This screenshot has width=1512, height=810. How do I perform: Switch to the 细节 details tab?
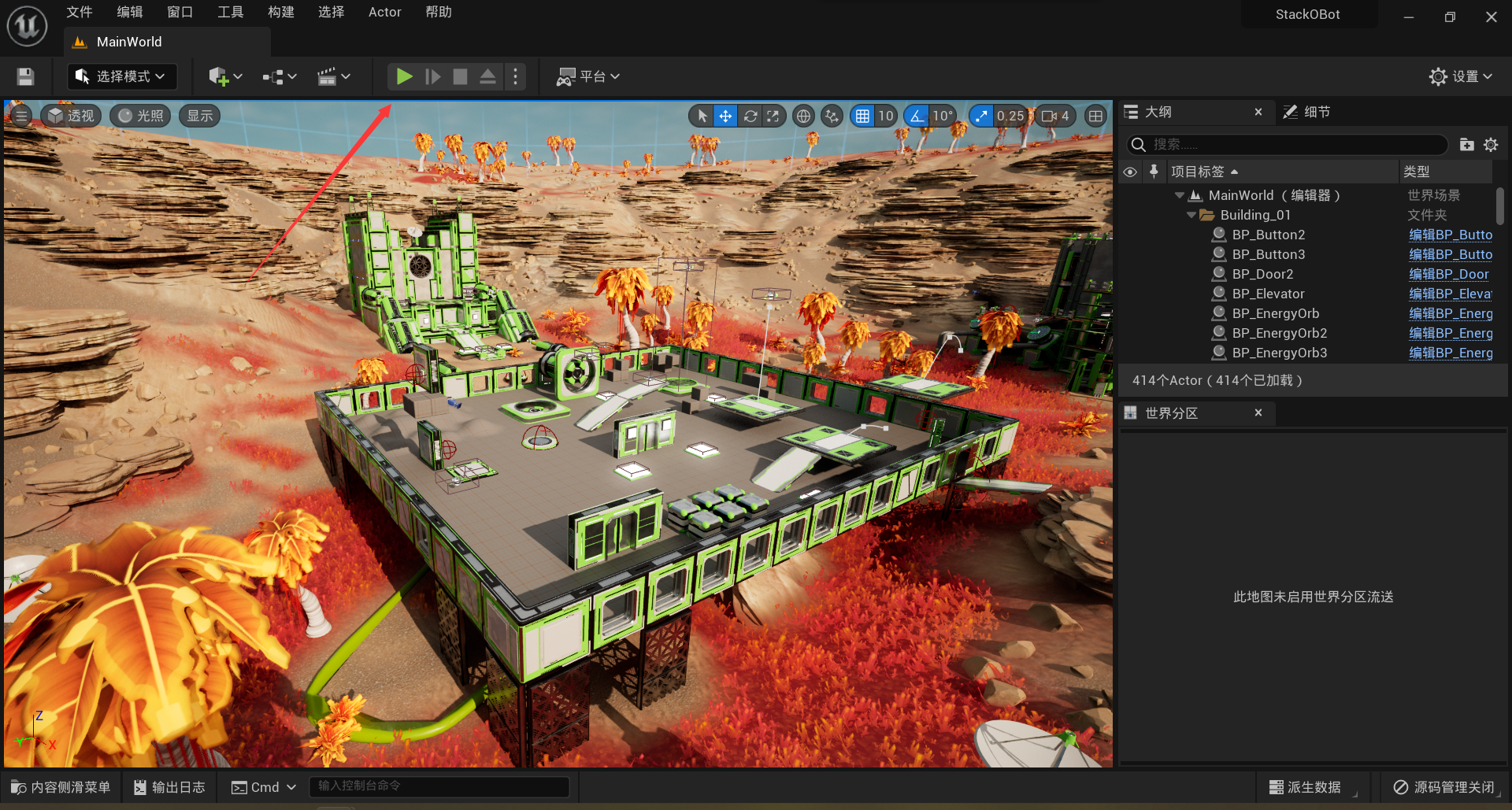[x=1307, y=112]
